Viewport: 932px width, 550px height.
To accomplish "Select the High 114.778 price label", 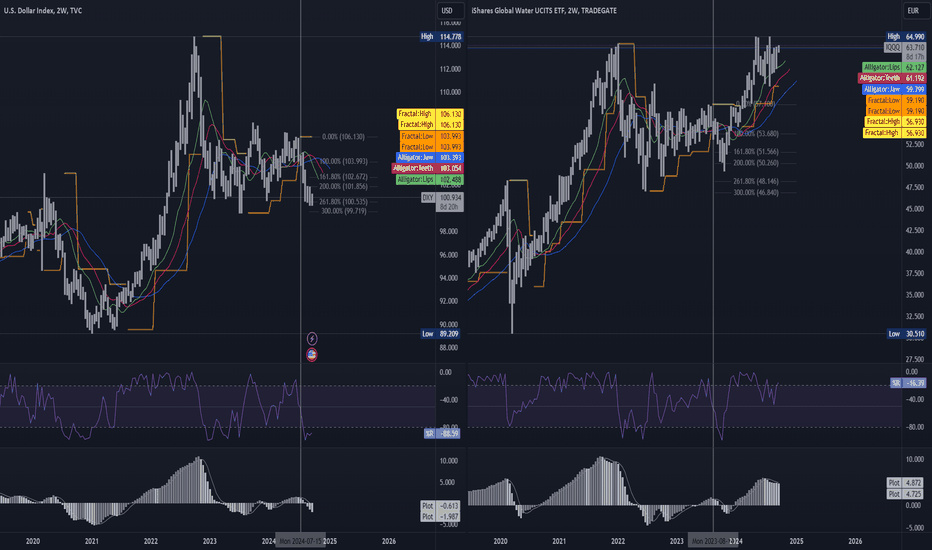I will click(440, 37).
